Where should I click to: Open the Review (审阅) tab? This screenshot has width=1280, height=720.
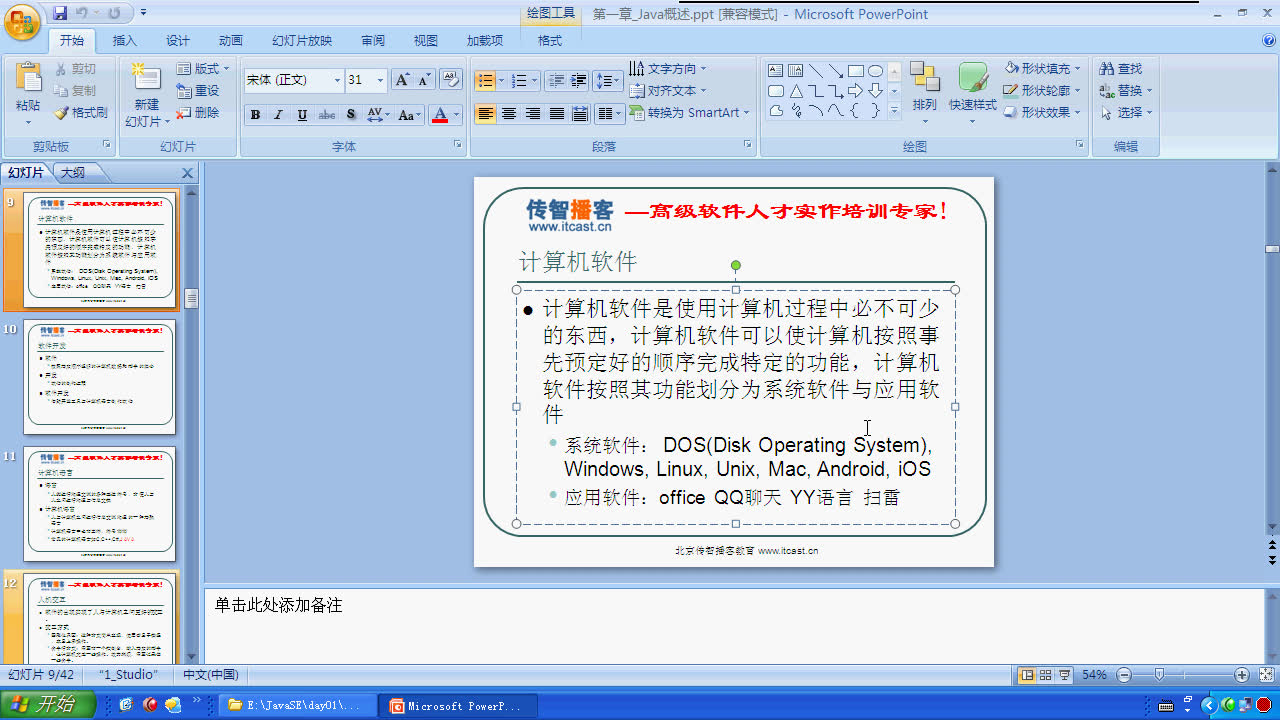(373, 41)
